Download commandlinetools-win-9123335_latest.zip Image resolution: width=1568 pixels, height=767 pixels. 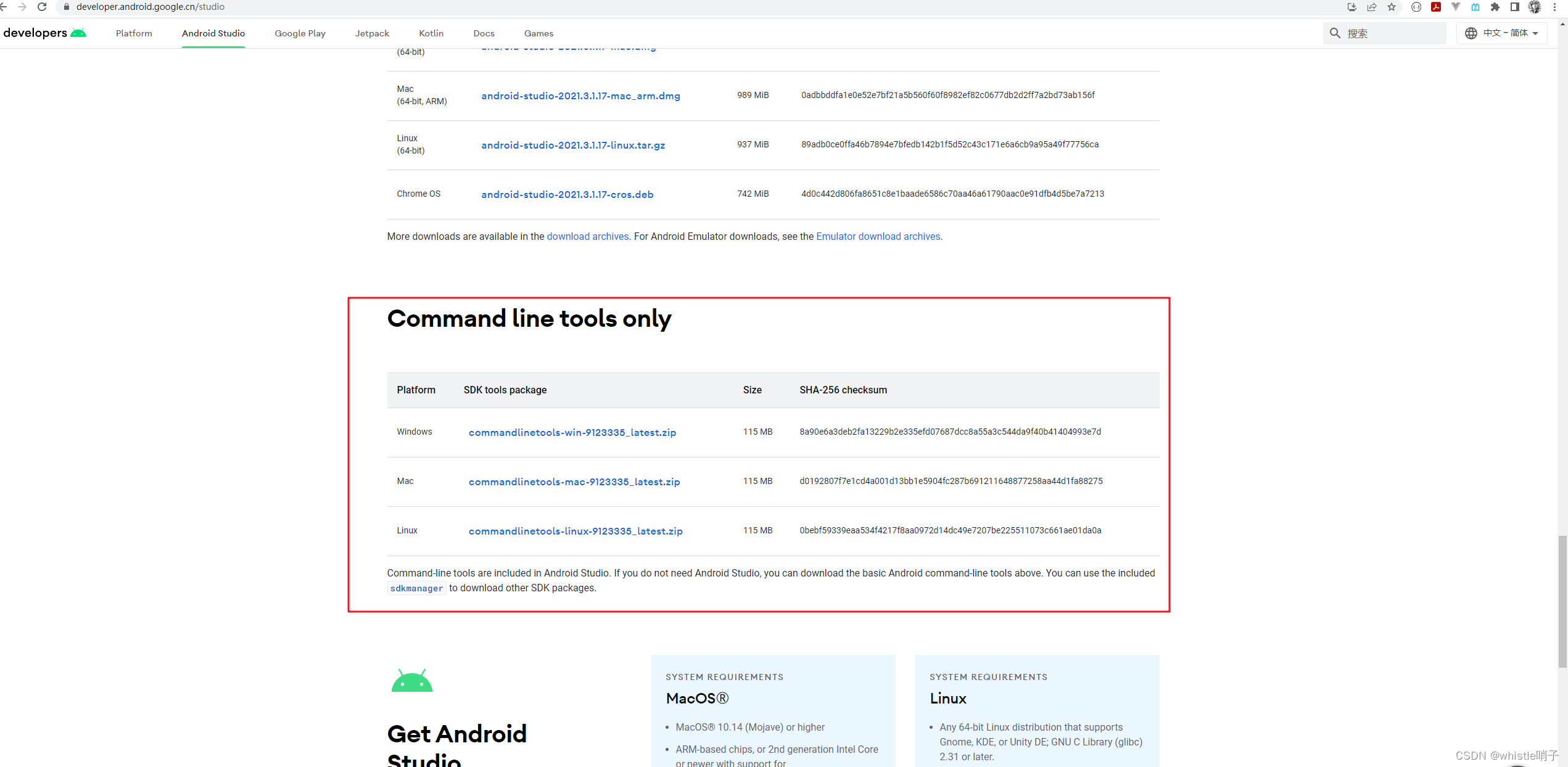click(x=572, y=432)
